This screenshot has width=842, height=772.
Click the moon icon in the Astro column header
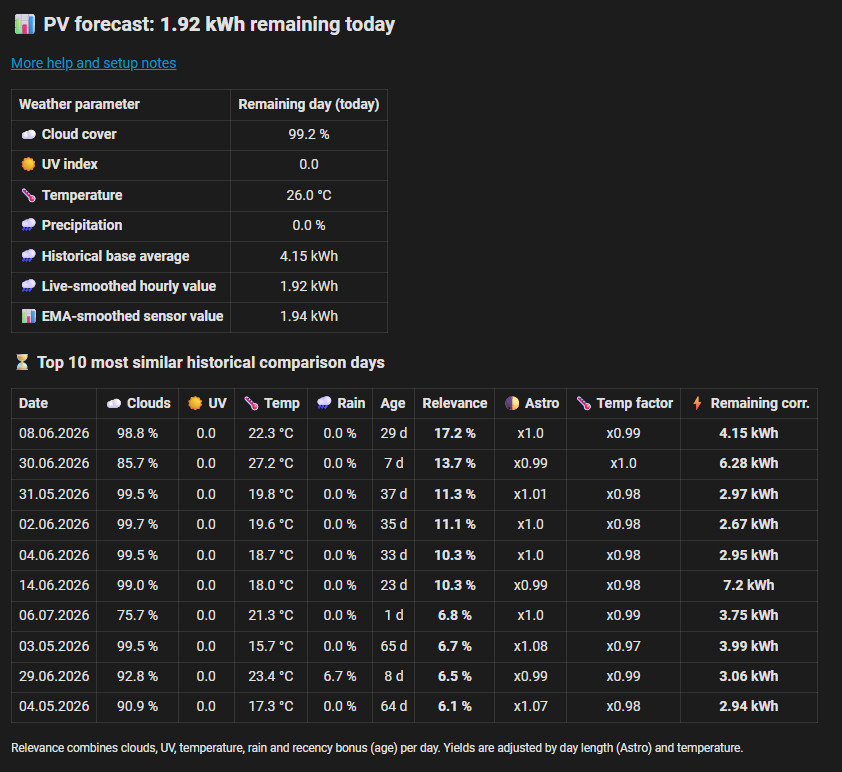[x=512, y=403]
